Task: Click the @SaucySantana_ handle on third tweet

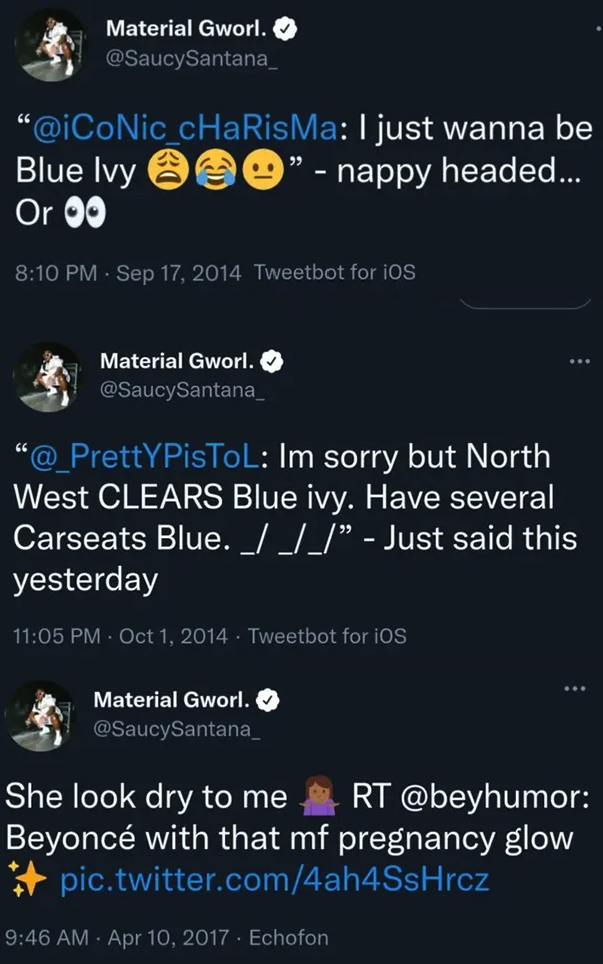Action: [x=176, y=729]
